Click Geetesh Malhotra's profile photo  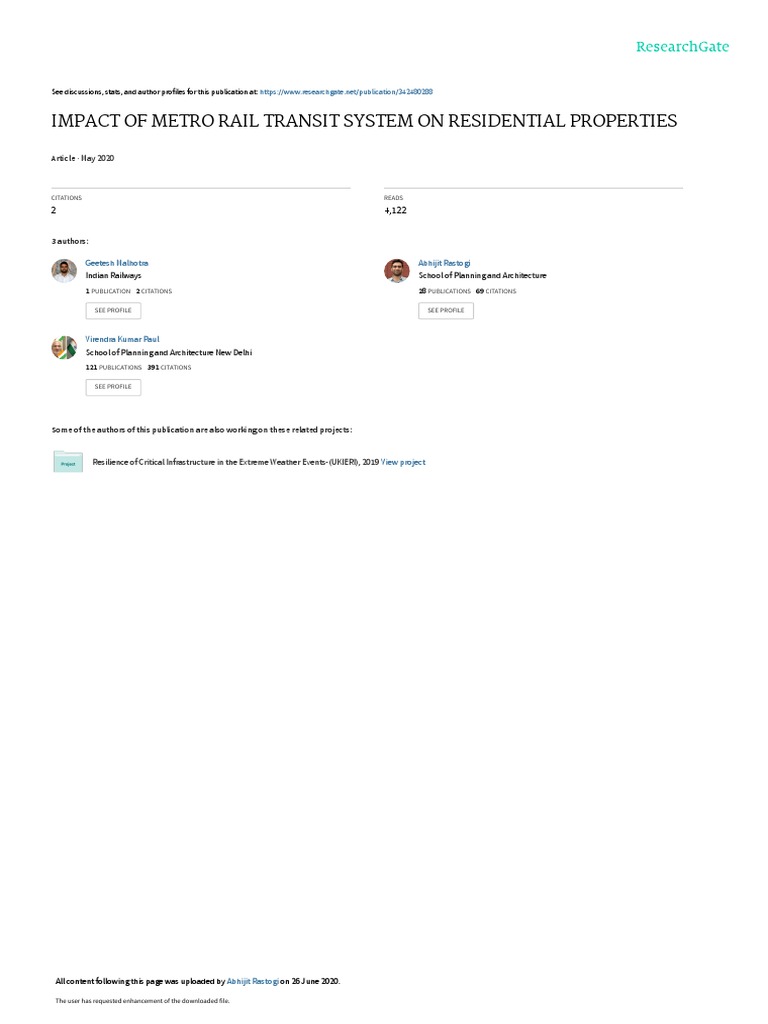pos(64,270)
